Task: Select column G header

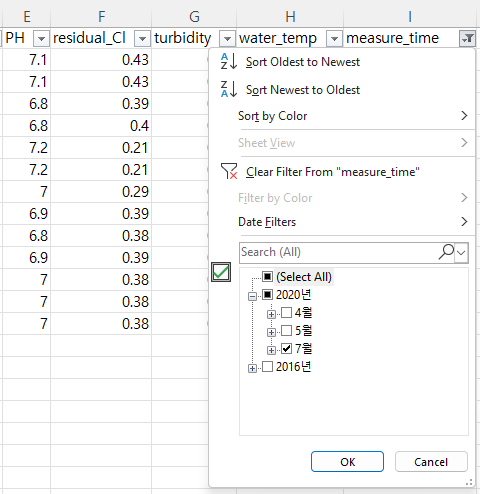Action: (194, 16)
